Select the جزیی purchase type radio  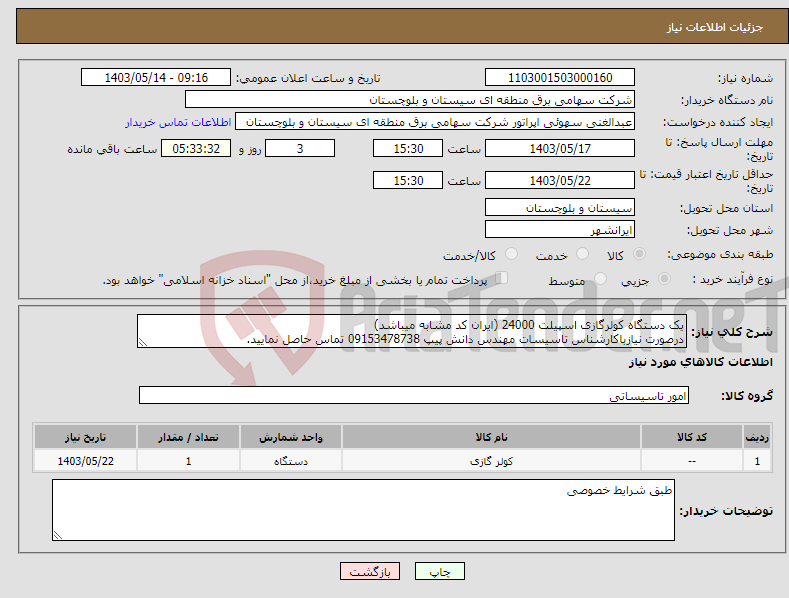click(x=664, y=278)
